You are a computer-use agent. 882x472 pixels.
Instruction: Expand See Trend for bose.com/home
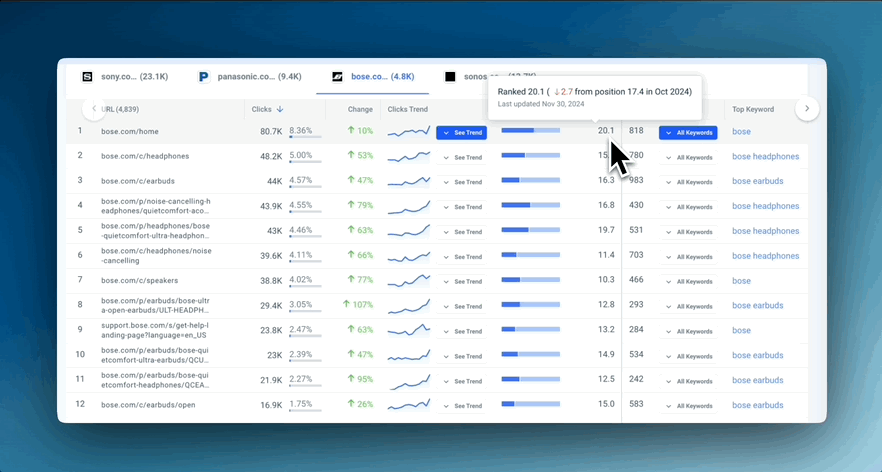[x=462, y=133]
